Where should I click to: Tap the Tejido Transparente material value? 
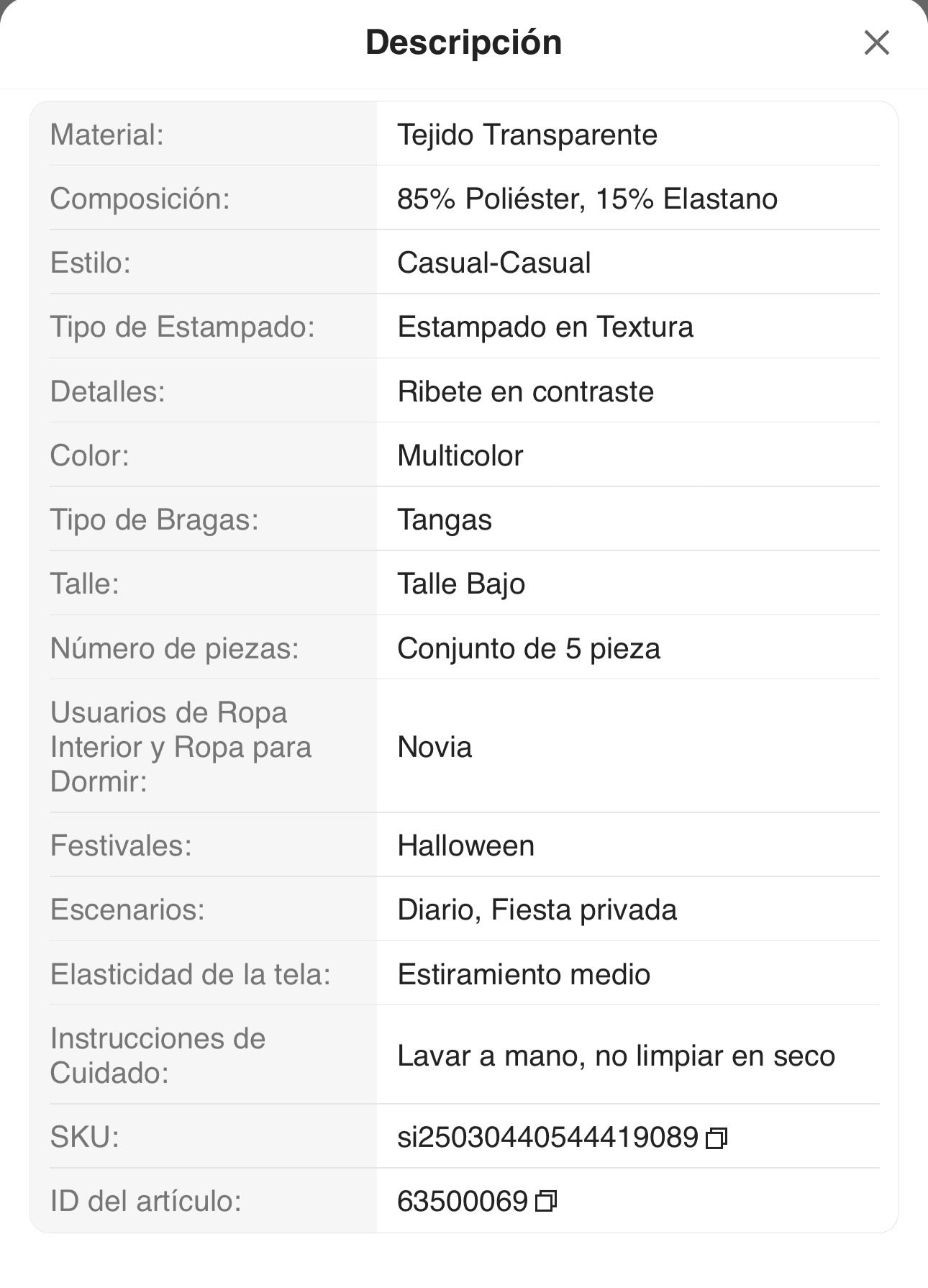[527, 135]
